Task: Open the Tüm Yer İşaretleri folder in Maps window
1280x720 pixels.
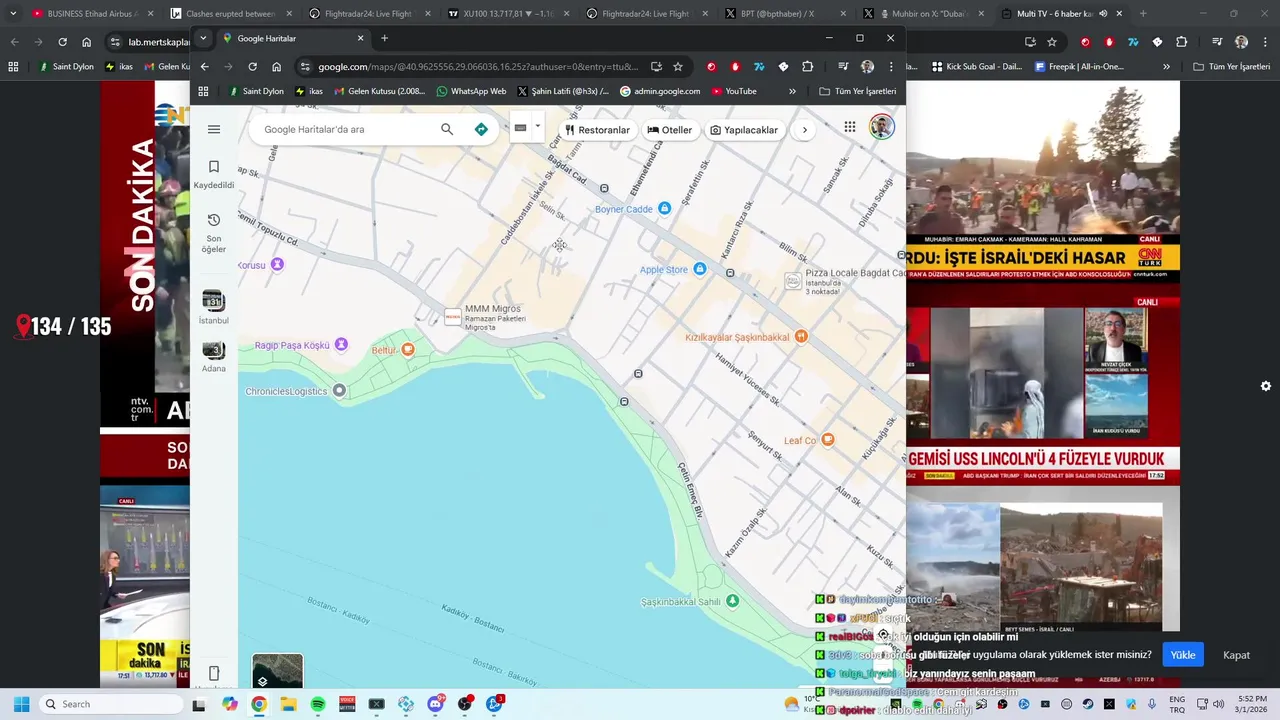Action: tap(858, 91)
